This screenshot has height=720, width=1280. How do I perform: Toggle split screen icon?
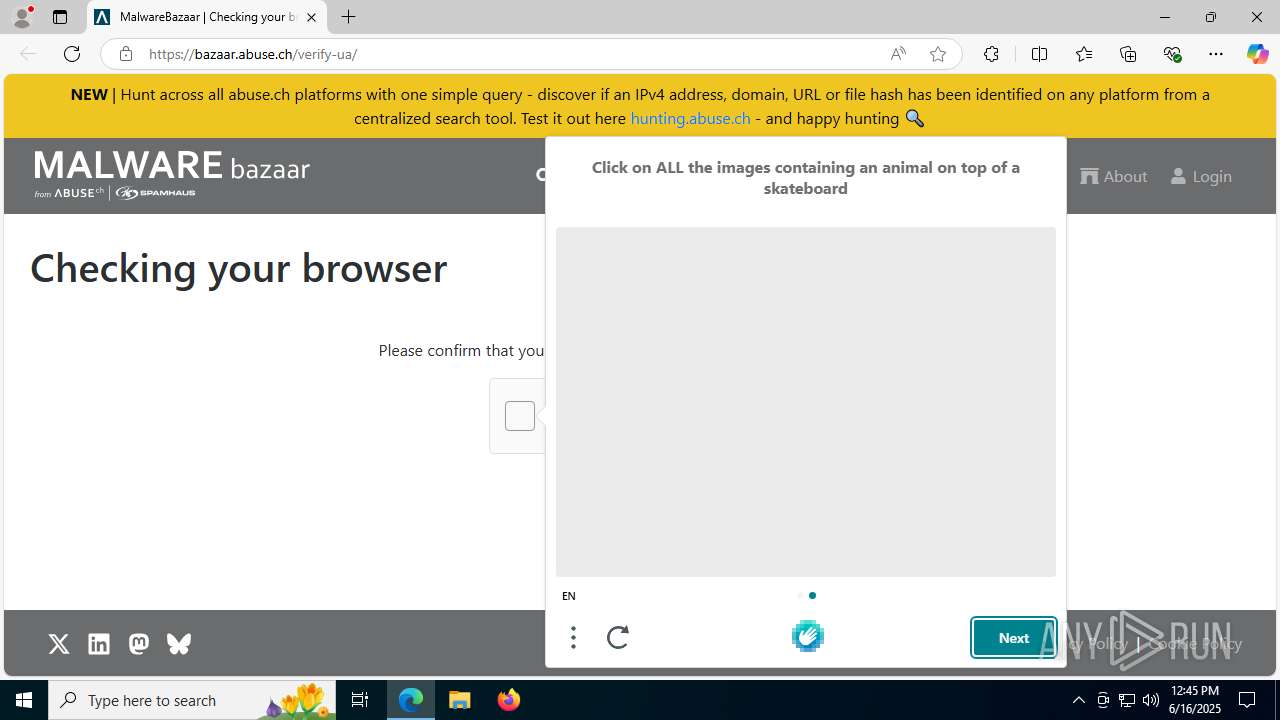pos(1039,54)
